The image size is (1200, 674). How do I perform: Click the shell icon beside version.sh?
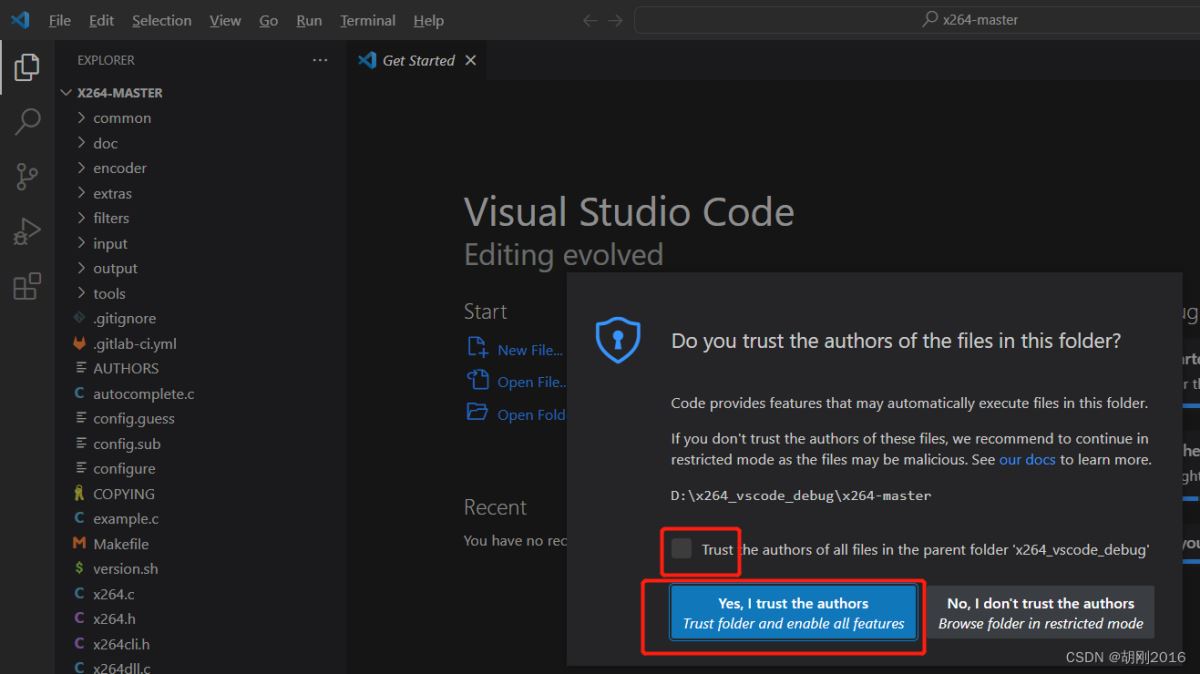(80, 568)
